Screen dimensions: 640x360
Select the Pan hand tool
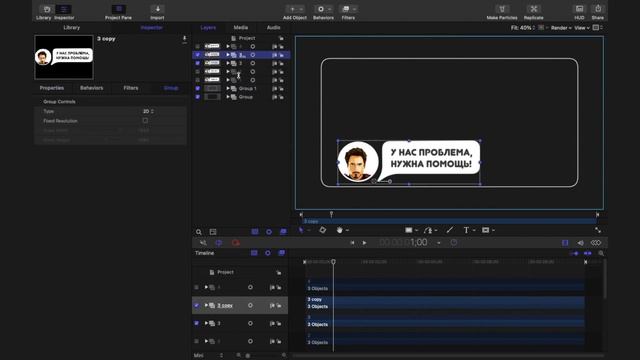[x=340, y=230]
